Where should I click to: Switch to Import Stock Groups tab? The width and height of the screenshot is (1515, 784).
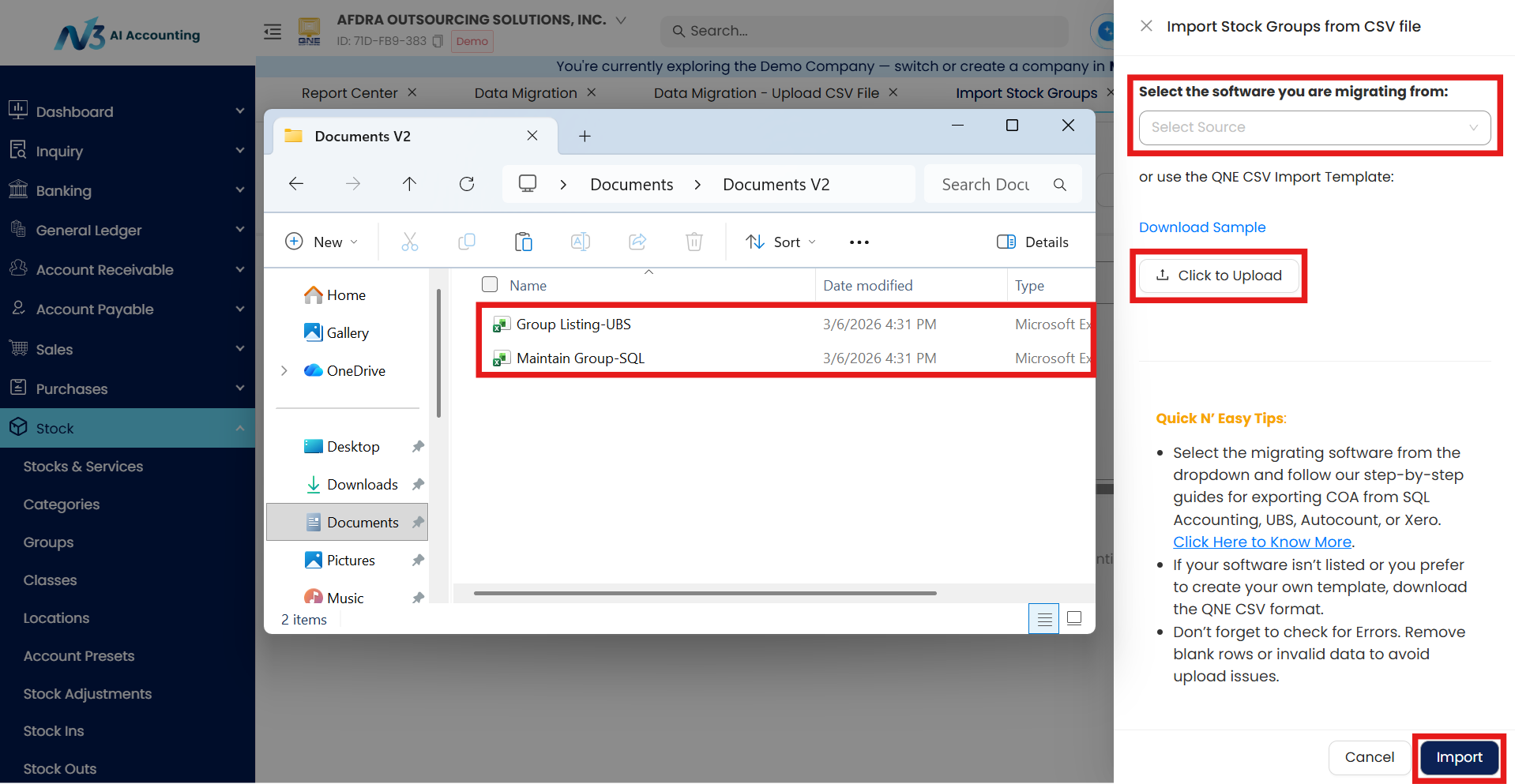click(1026, 93)
